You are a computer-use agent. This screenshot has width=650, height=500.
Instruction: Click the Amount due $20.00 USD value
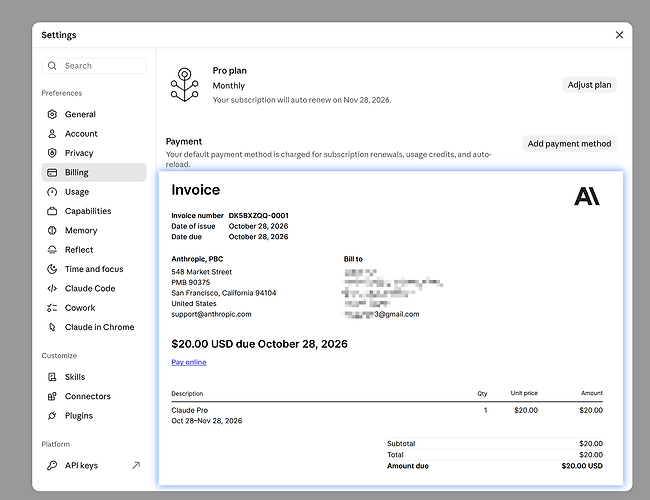(x=582, y=466)
